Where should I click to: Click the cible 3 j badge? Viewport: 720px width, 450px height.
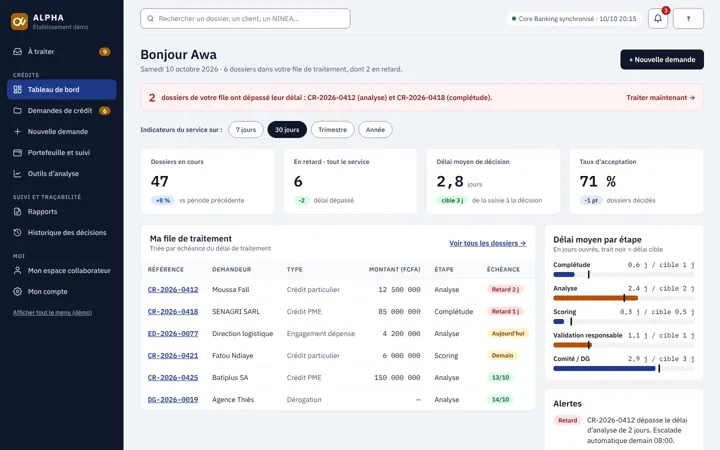[452, 201]
